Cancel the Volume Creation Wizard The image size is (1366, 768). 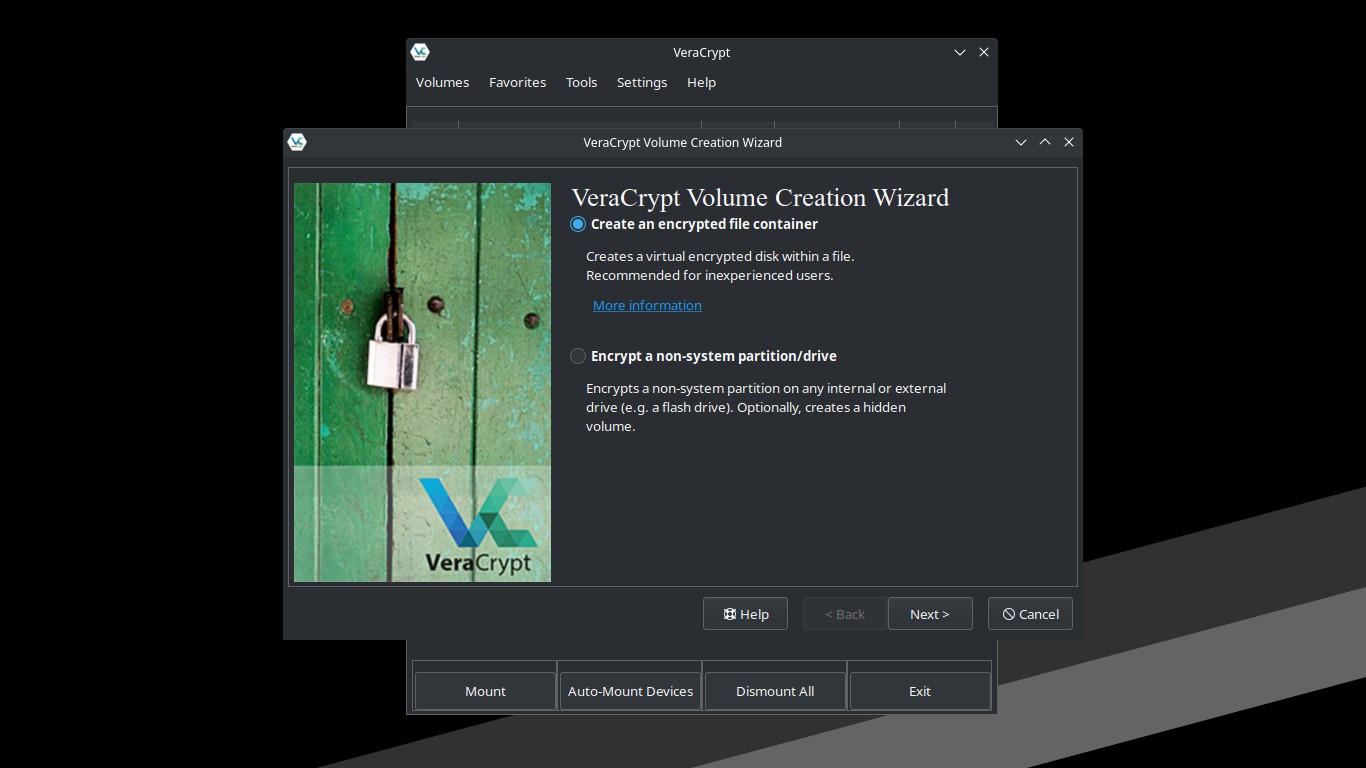1030,614
